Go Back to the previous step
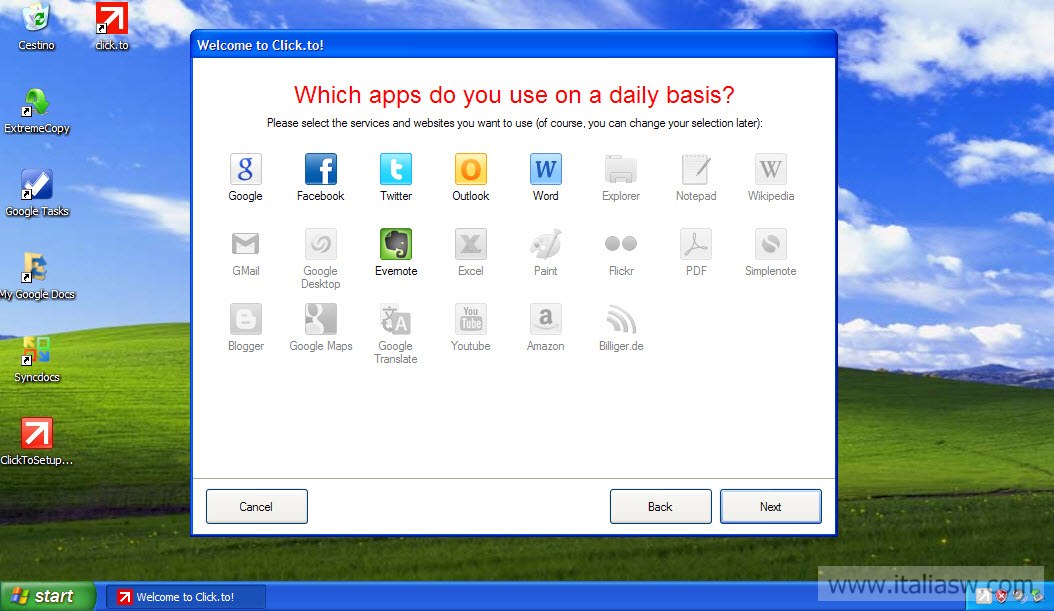The width and height of the screenshot is (1054, 611). pyautogui.click(x=660, y=506)
